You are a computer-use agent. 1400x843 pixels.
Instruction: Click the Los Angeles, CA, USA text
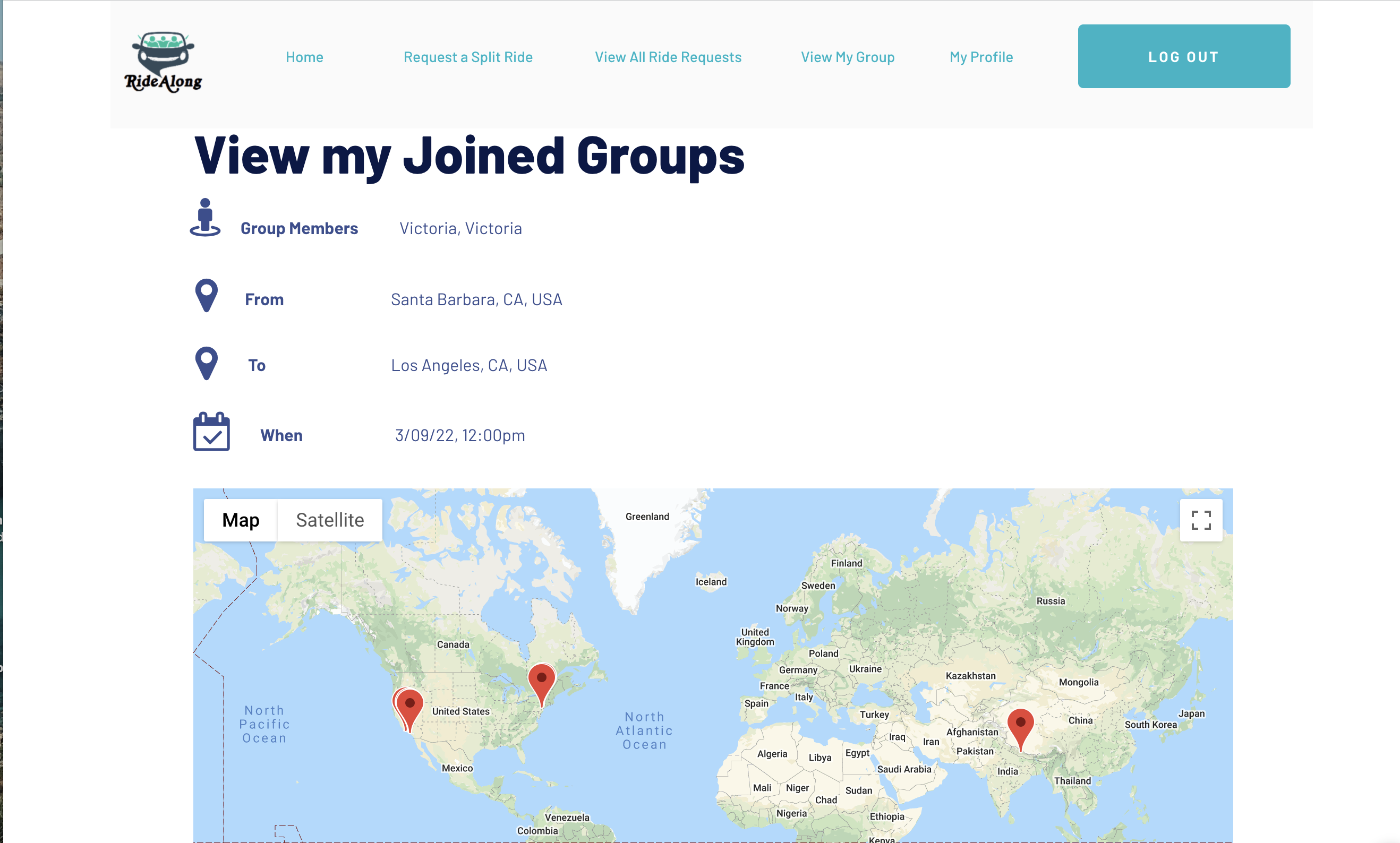click(469, 365)
